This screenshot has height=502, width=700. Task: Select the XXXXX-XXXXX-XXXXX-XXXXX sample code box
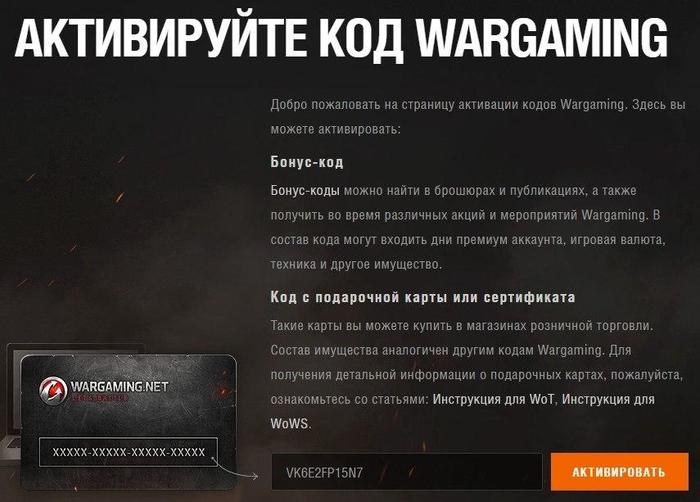[x=129, y=452]
